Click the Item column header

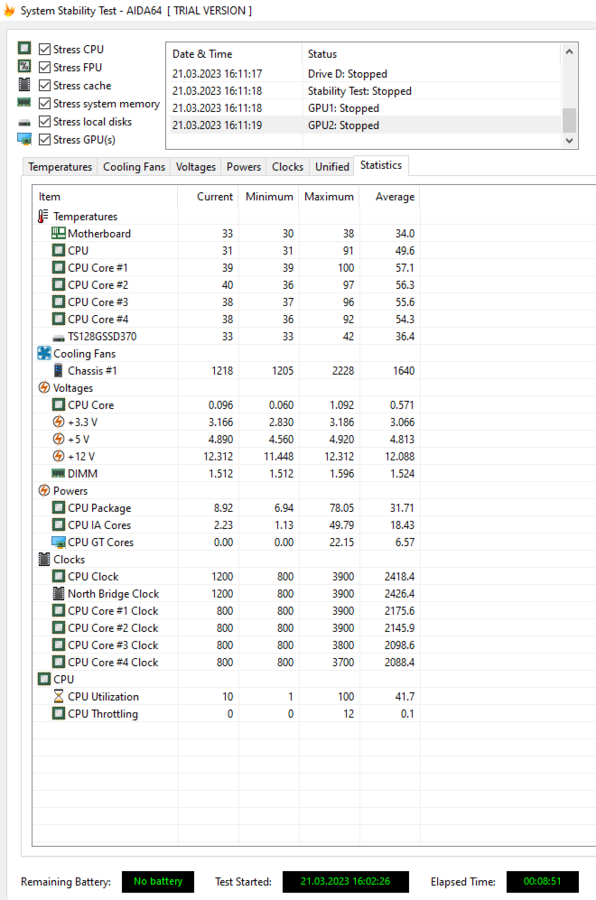point(105,196)
